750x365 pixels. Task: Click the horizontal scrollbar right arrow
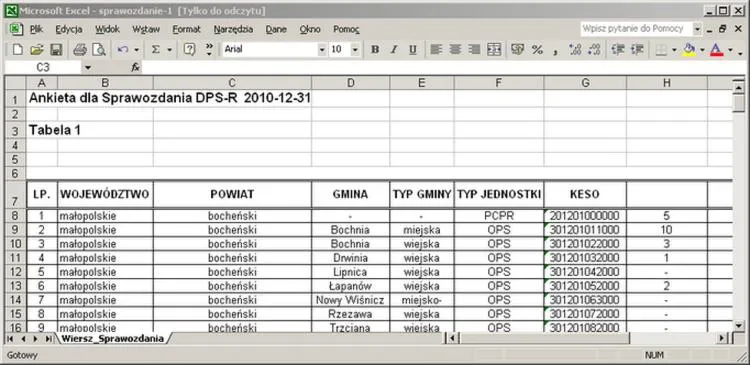click(721, 339)
